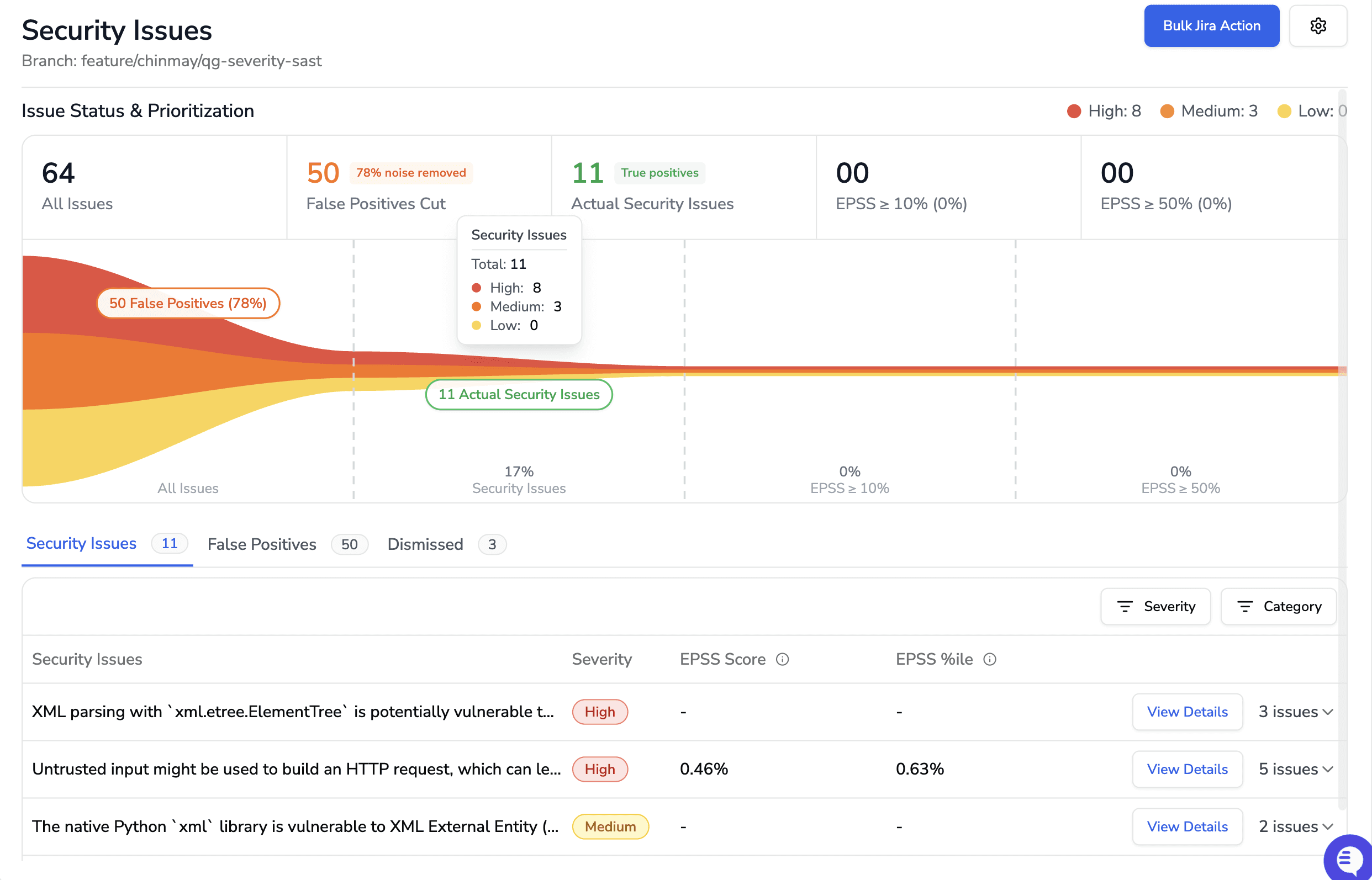Expand the 3 issues row chevron

1328,712
